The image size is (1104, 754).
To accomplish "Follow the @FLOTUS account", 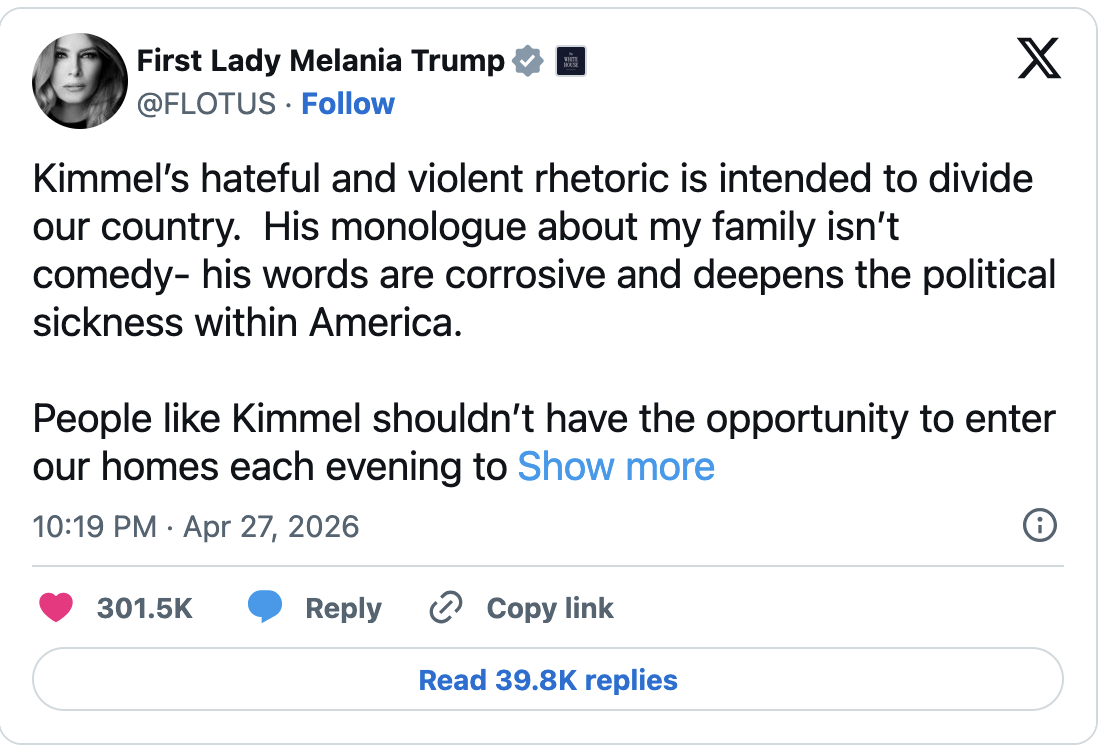I will point(348,104).
